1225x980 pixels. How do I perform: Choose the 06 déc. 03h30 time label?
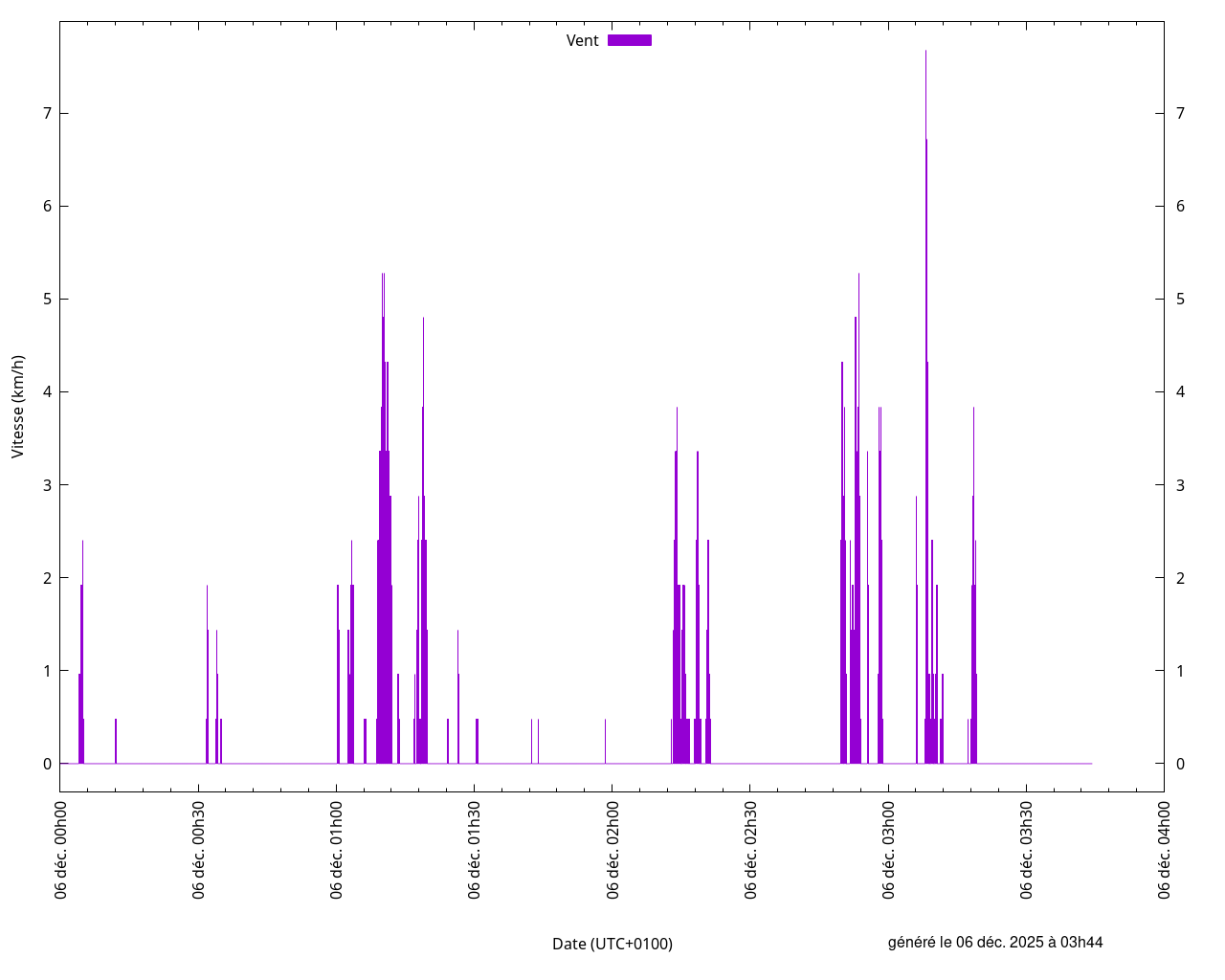click(1026, 850)
